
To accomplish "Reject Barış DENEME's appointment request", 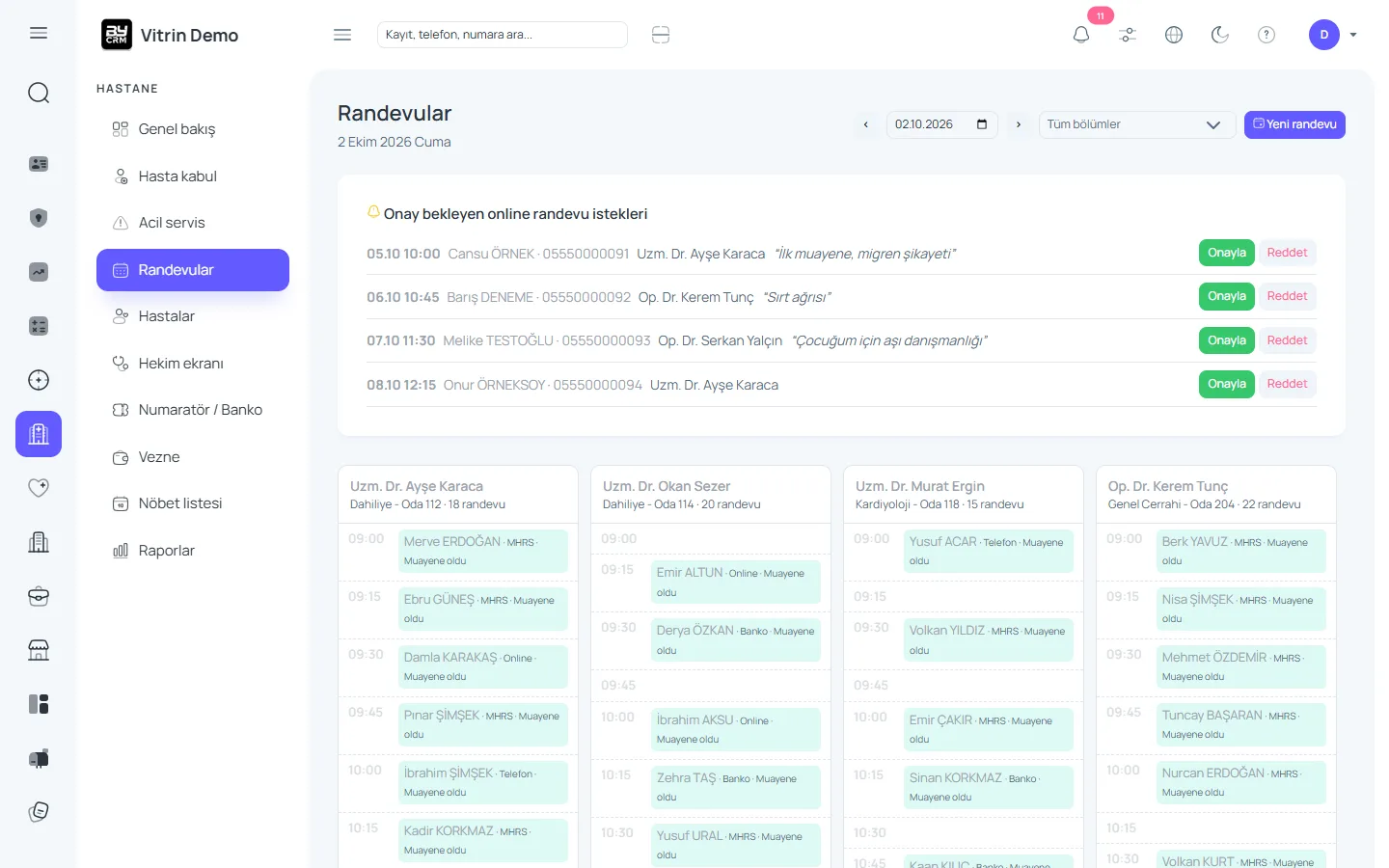I will [1288, 296].
